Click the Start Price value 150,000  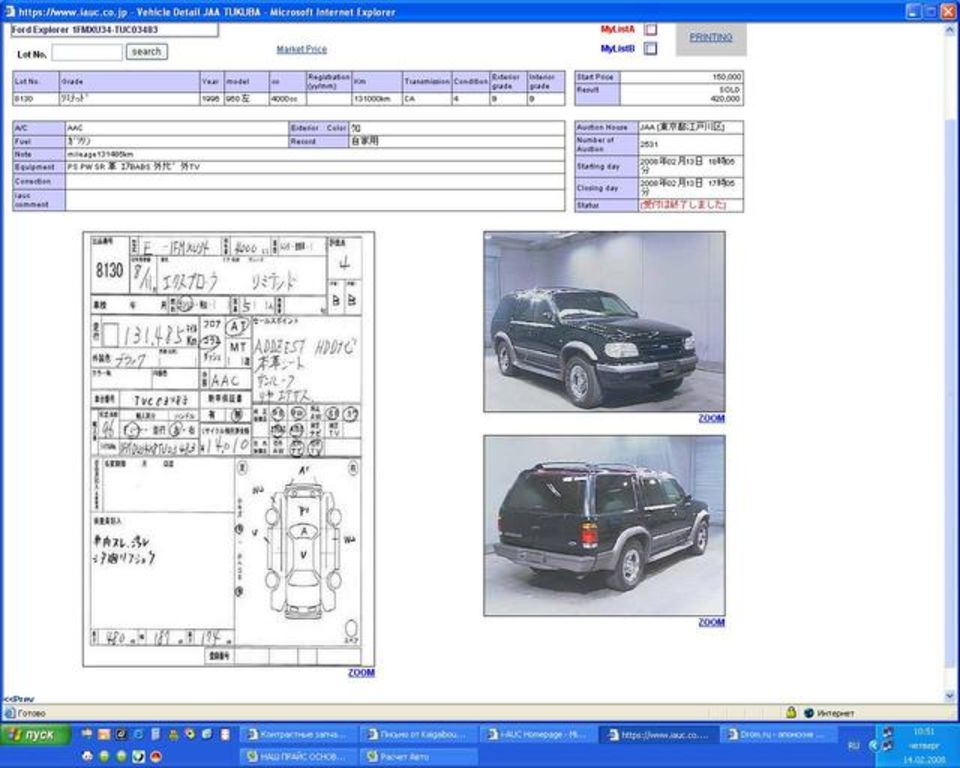[x=726, y=77]
